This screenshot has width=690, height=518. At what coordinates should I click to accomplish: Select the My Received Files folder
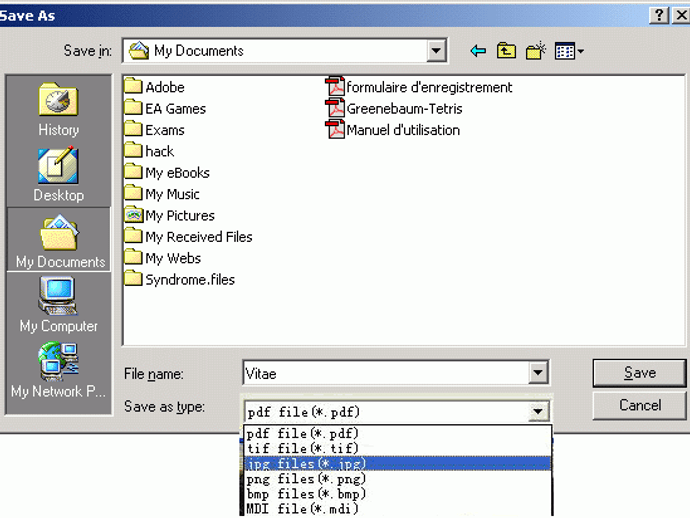tap(188, 237)
